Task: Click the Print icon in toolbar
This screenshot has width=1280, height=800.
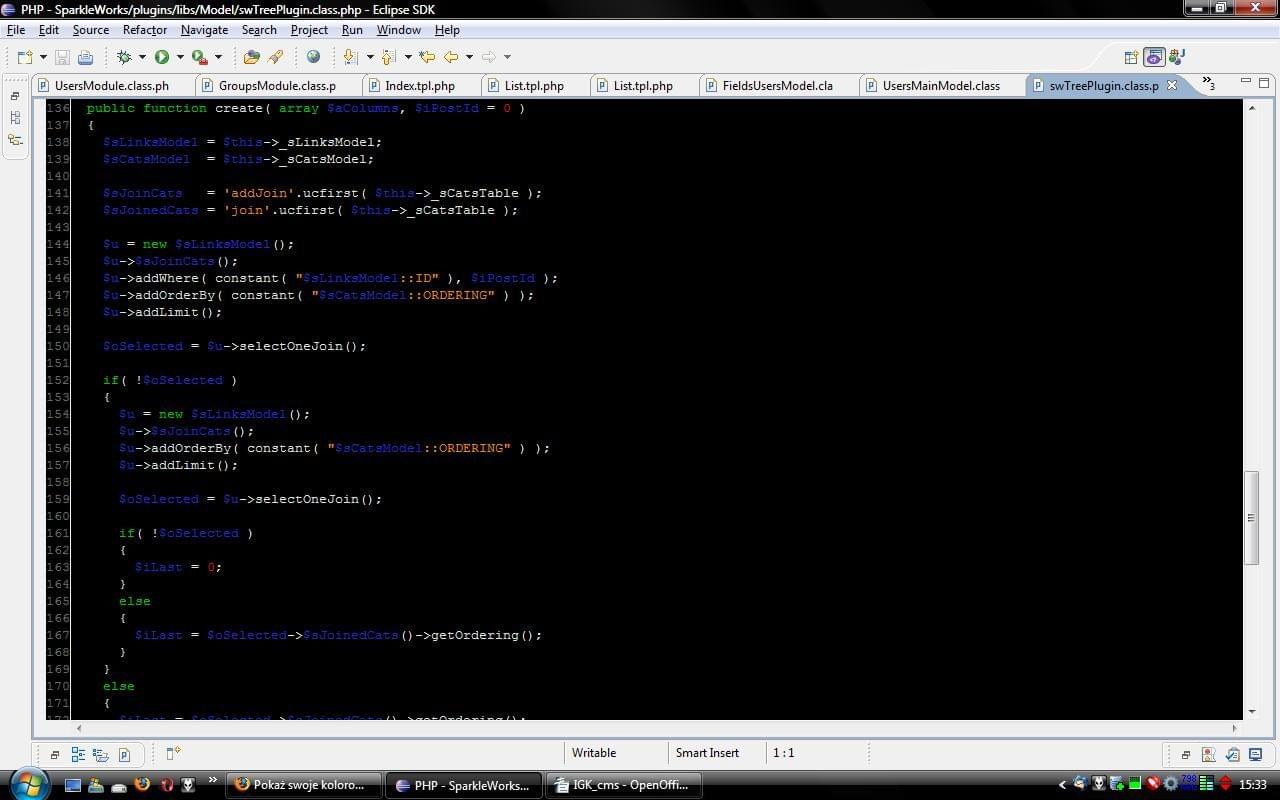Action: (85, 57)
